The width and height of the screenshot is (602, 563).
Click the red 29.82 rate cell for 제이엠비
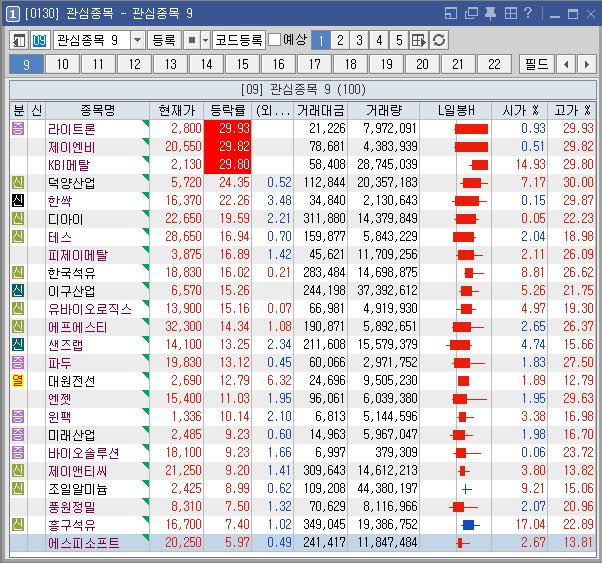(x=227, y=146)
